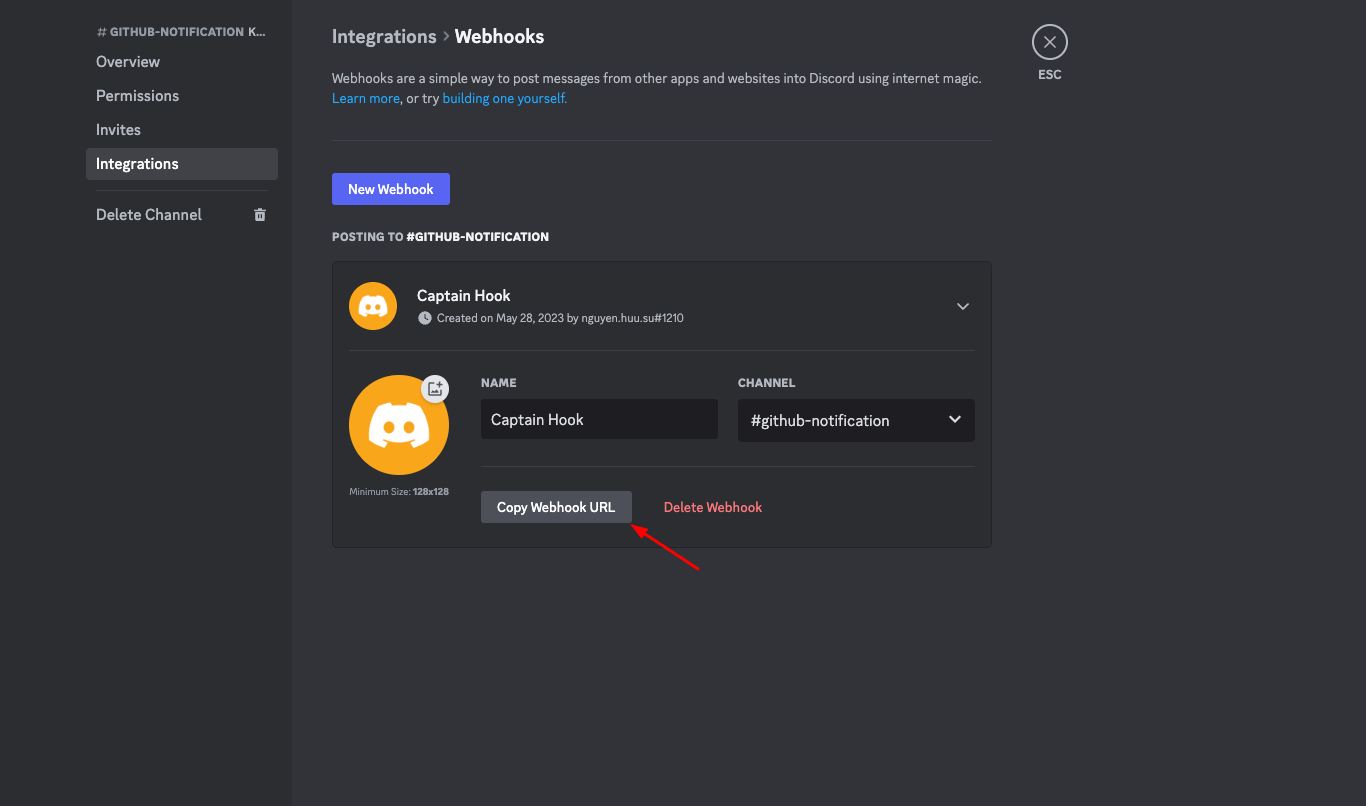Open the Permissions section

[x=137, y=95]
